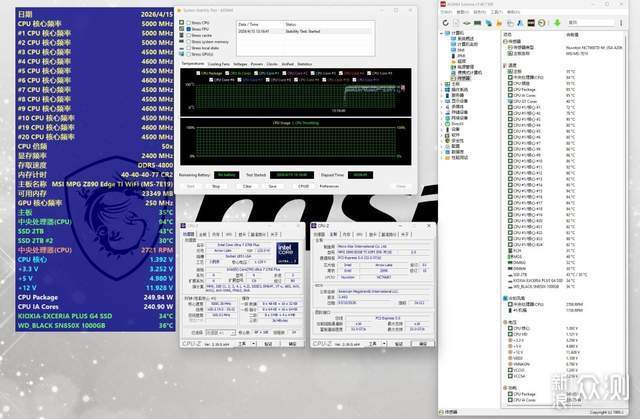Select the 电源管理 node in AIDA64 tree
Viewport: 640px width, 419px height.
pyautogui.click(x=462, y=67)
